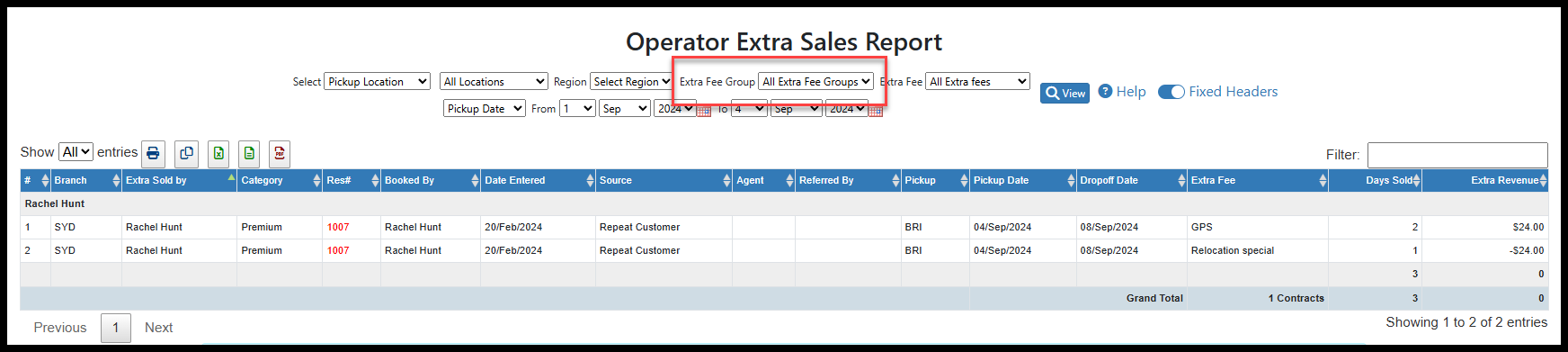1568x352 pixels.
Task: Open the Extra Fee Group dropdown
Action: click(x=815, y=82)
